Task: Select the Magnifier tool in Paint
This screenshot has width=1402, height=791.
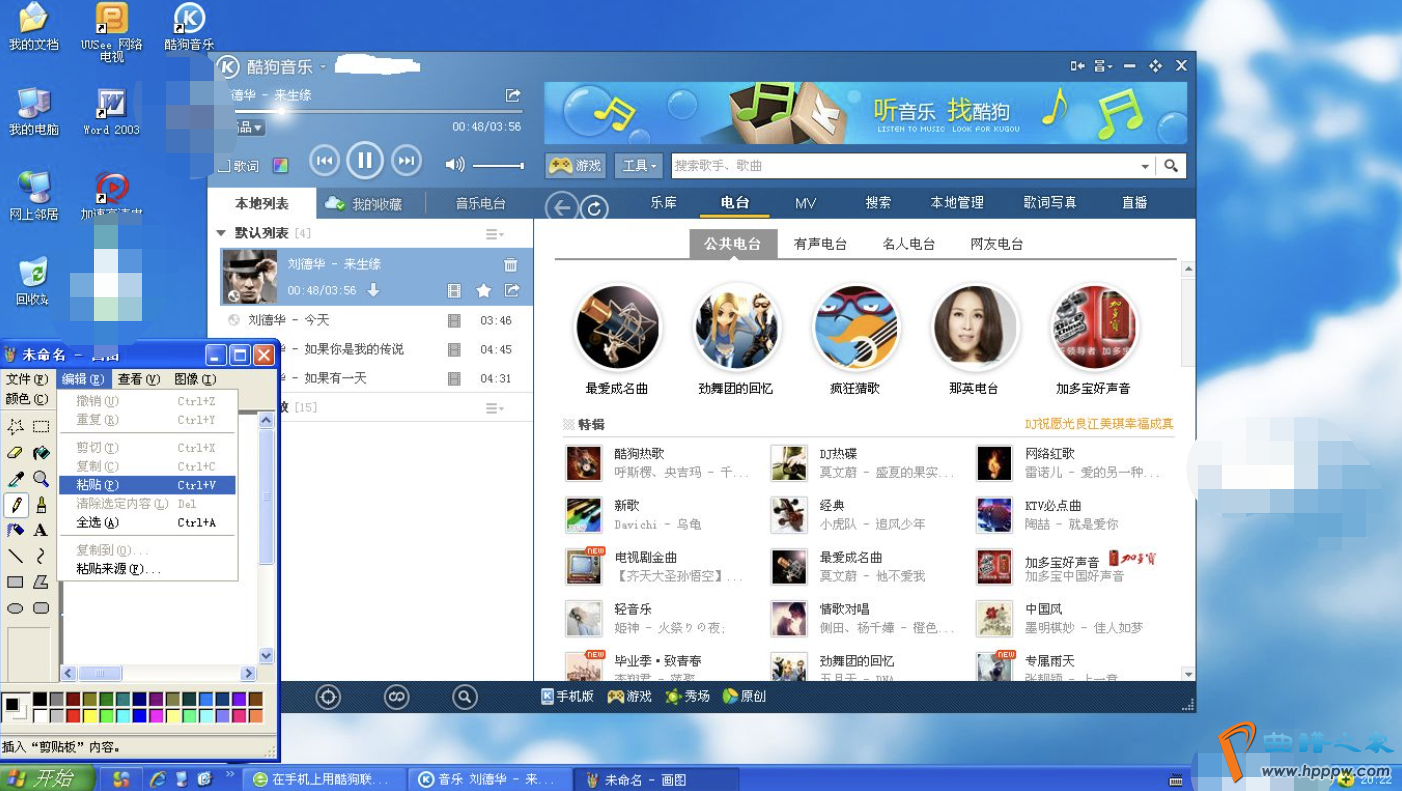Action: [x=41, y=479]
